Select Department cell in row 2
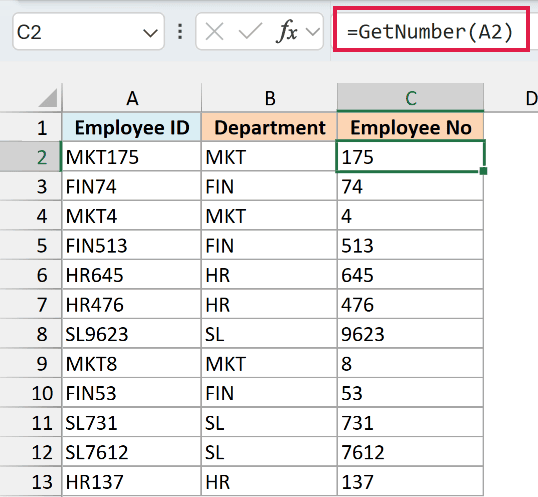This screenshot has width=538, height=497. 270,157
